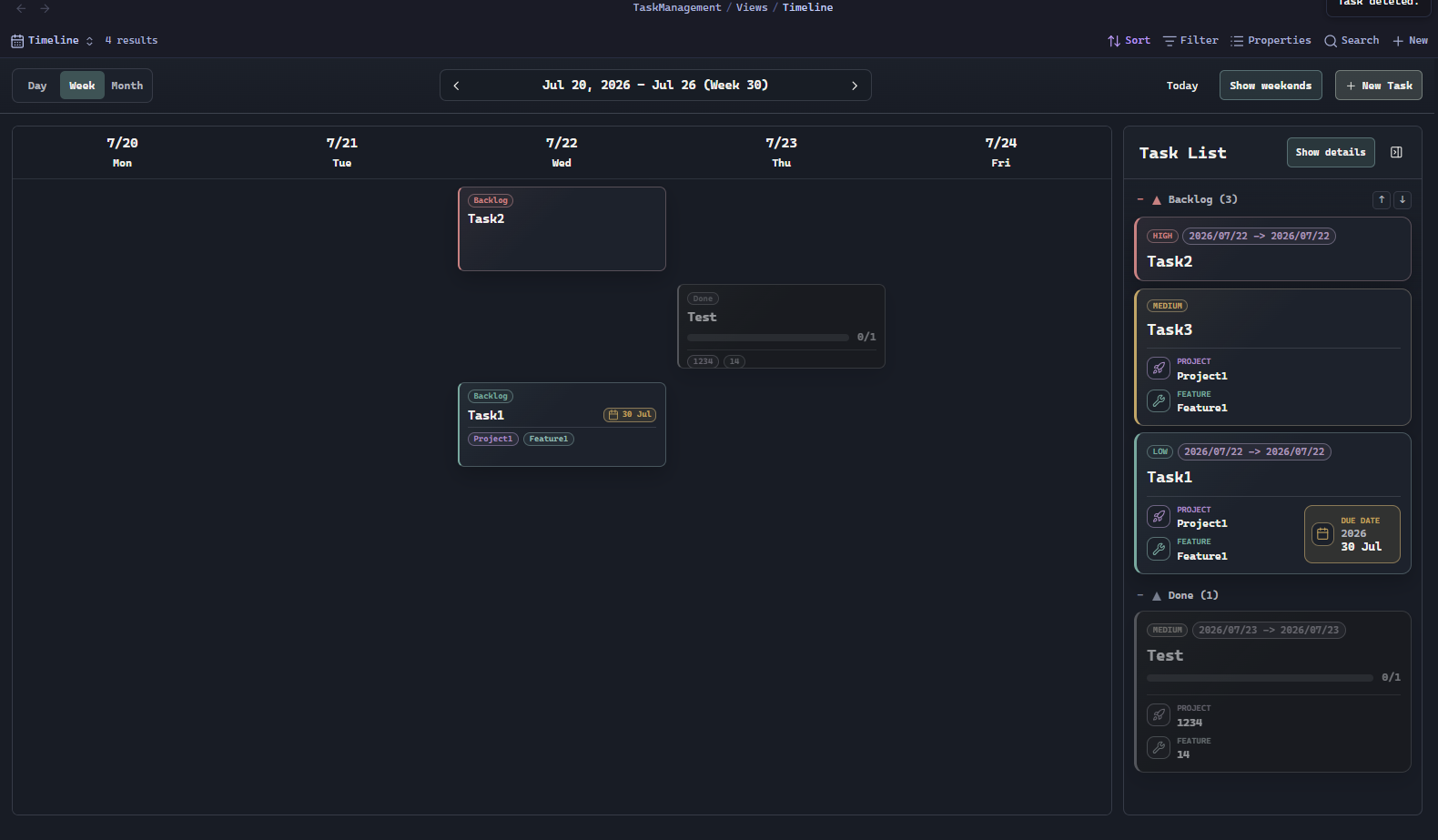
Task: Click the Task1 due date calendar icon
Action: tap(1323, 534)
